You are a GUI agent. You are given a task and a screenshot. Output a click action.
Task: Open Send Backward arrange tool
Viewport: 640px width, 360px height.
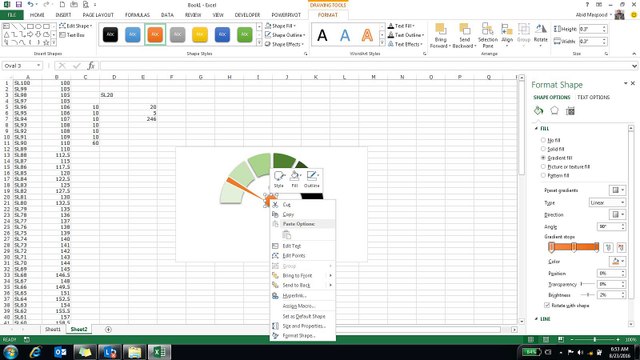point(464,36)
